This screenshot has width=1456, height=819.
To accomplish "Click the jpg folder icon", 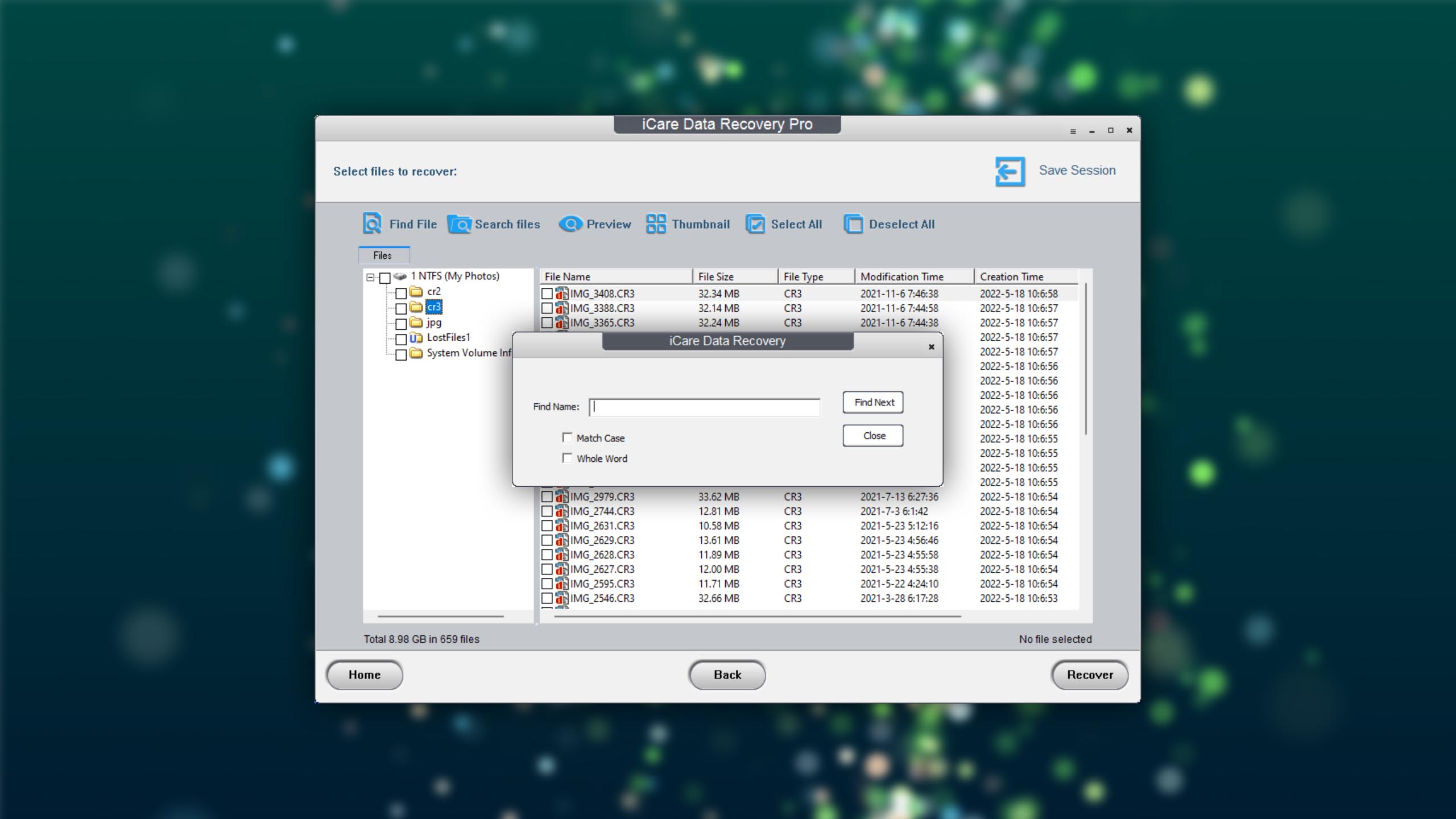I will click(x=416, y=322).
